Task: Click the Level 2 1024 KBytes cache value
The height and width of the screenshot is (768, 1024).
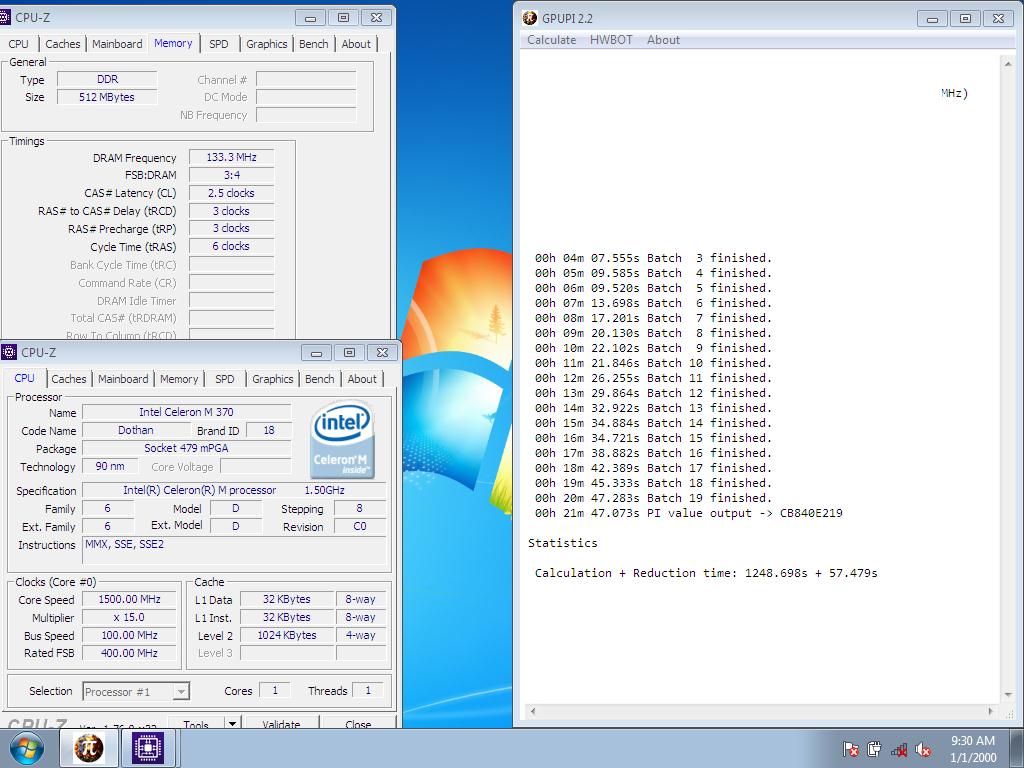Action: pyautogui.click(x=287, y=635)
